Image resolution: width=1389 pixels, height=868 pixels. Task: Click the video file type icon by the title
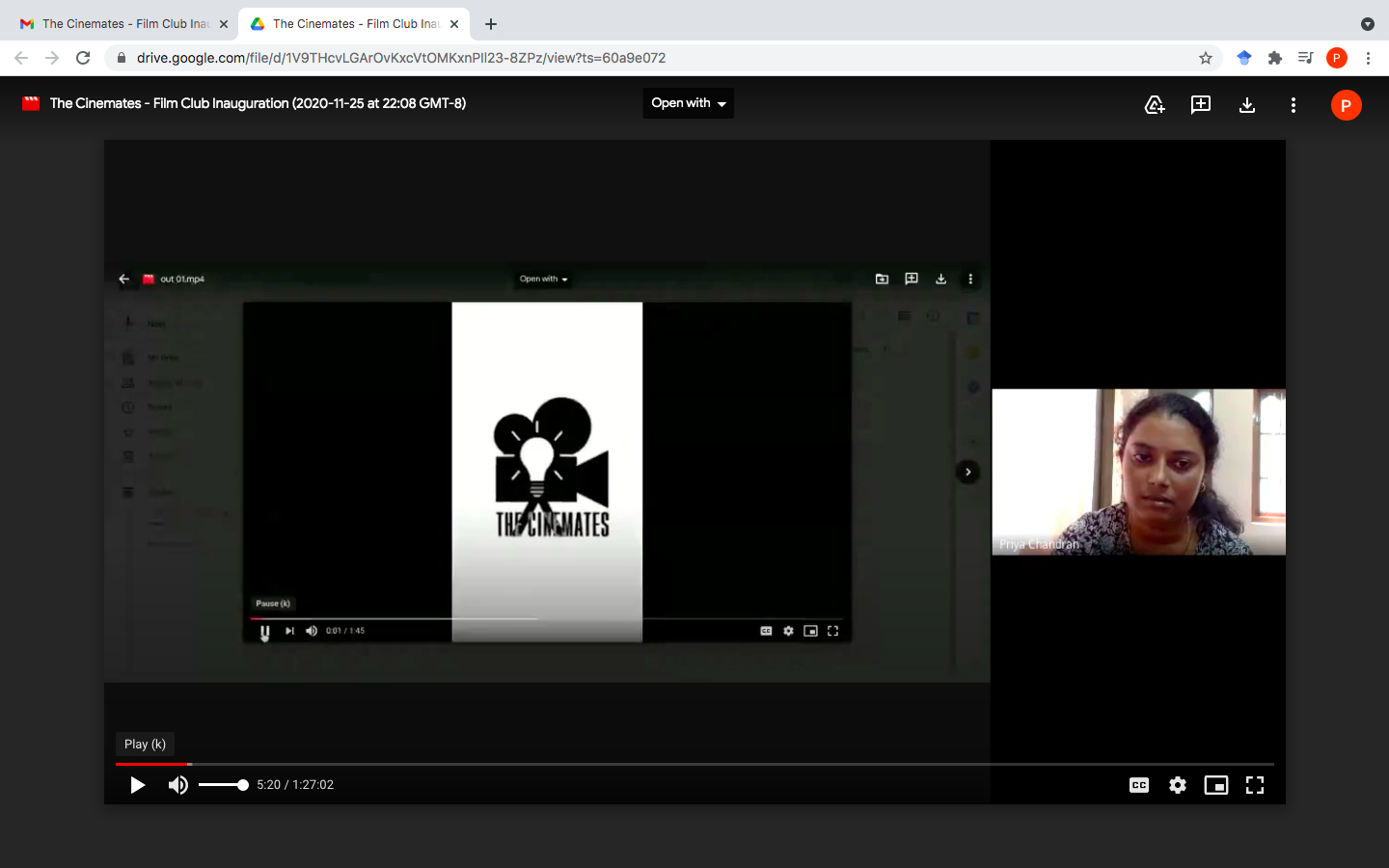click(31, 103)
